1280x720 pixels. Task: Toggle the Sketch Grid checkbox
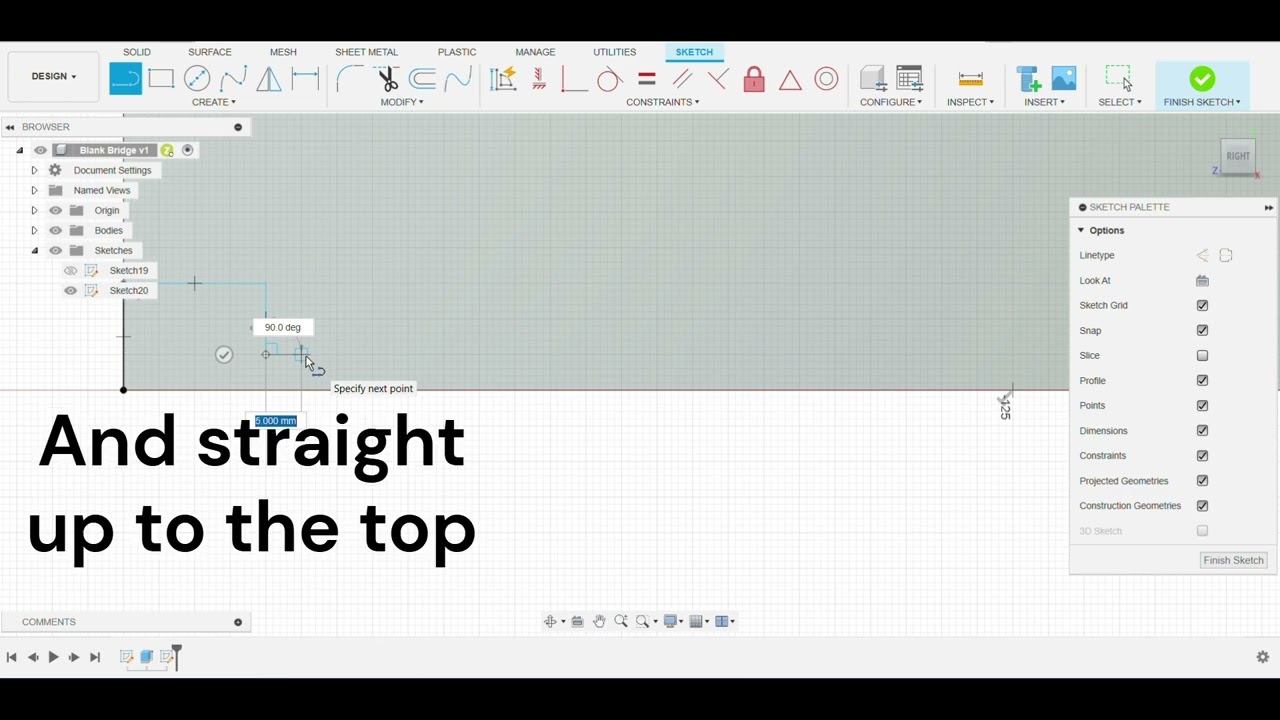pyautogui.click(x=1202, y=306)
